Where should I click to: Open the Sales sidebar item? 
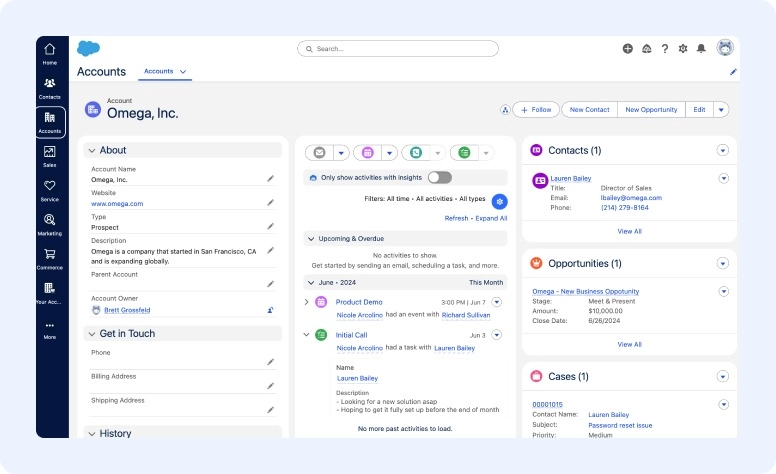[x=49, y=156]
